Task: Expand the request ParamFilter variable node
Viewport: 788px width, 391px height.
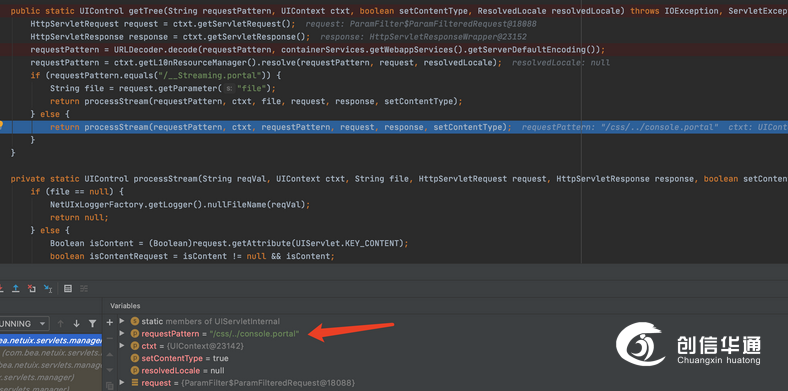Action: pyautogui.click(x=122, y=383)
